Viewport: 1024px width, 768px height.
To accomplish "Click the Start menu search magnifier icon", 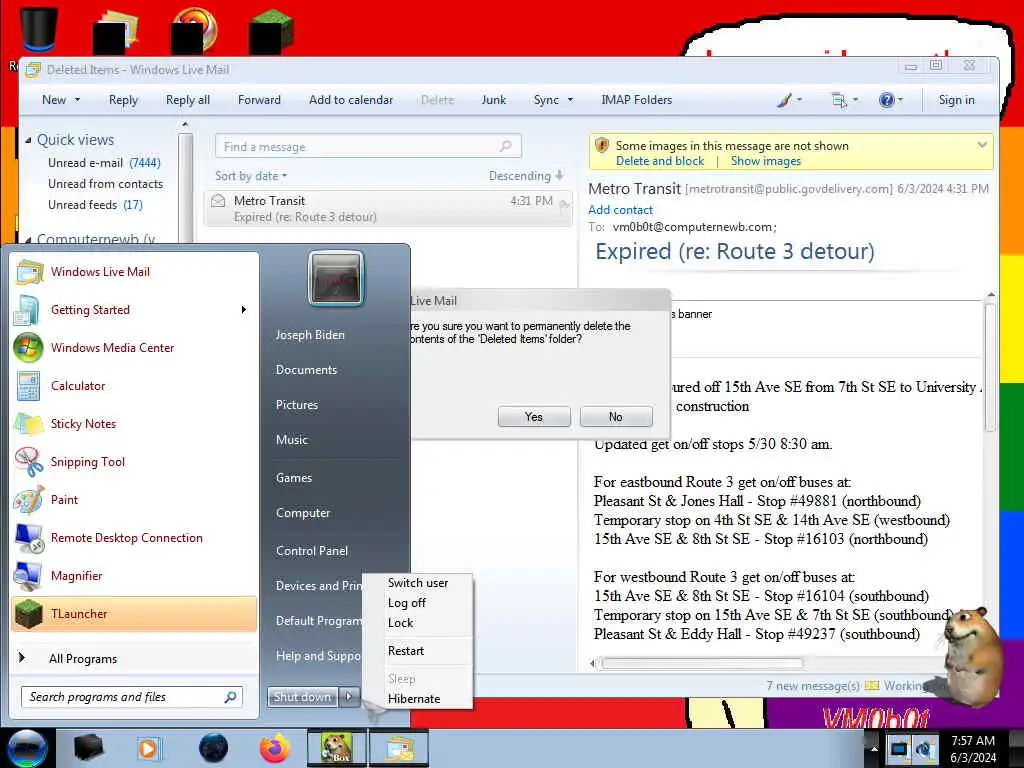I will (230, 697).
